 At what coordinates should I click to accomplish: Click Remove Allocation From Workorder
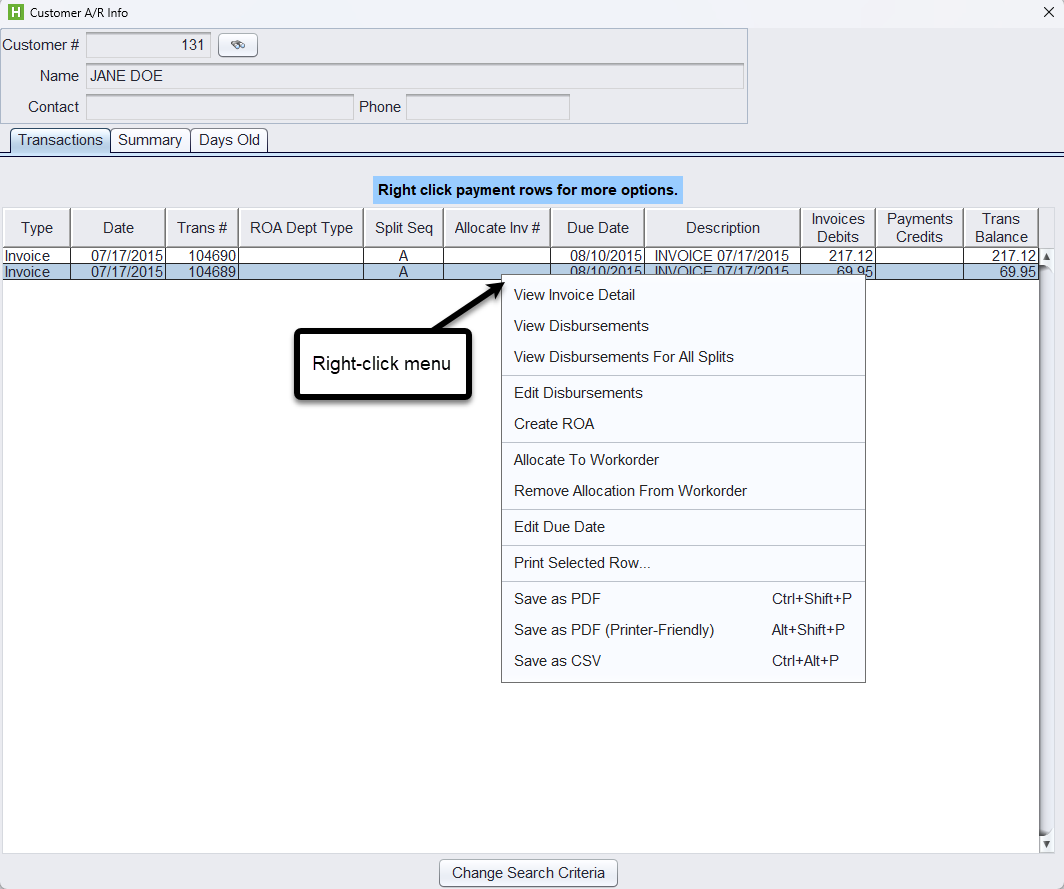click(630, 491)
